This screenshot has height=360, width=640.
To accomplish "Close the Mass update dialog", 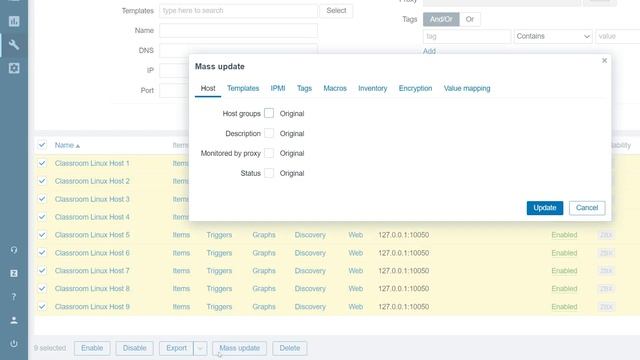I will coord(604,60).
